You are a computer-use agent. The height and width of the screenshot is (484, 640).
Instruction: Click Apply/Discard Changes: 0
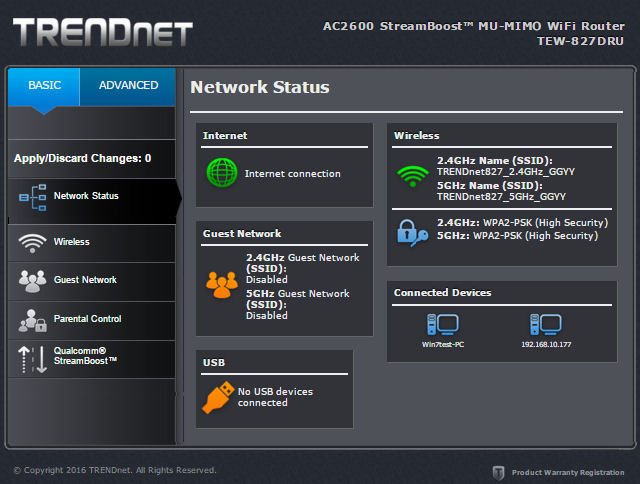pos(82,158)
